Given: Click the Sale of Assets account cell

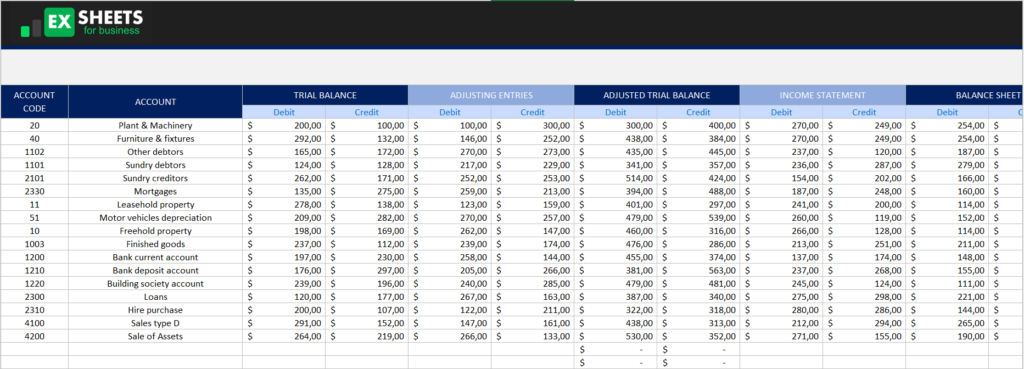Looking at the screenshot, I should (x=155, y=336).
